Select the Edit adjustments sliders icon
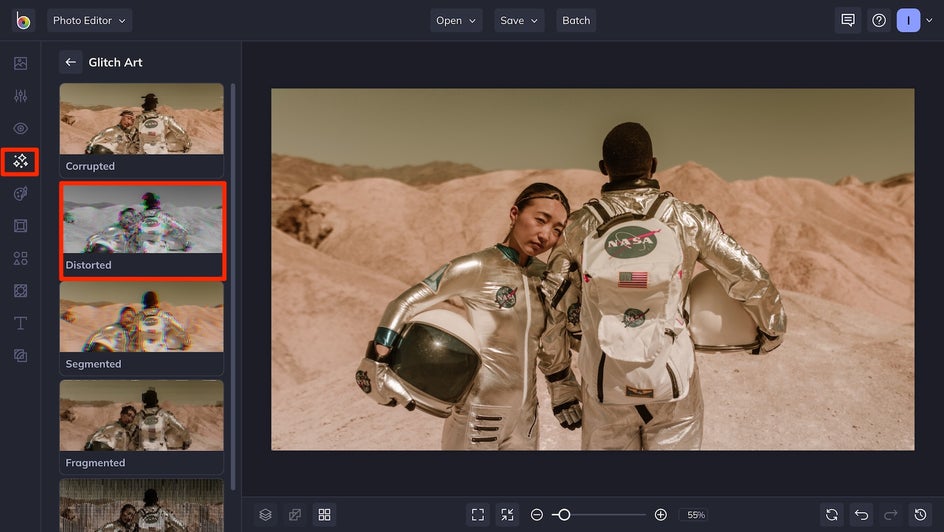944x532 pixels. point(20,96)
